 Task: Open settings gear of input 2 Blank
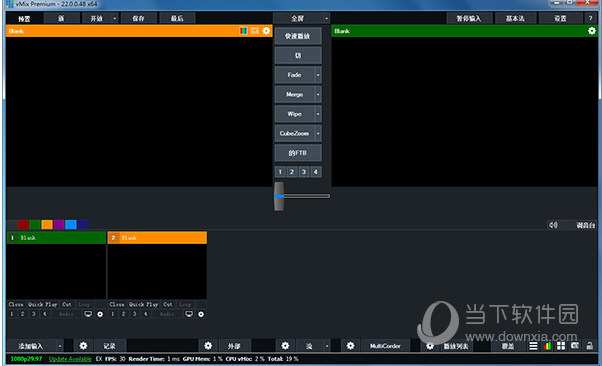(x=201, y=314)
